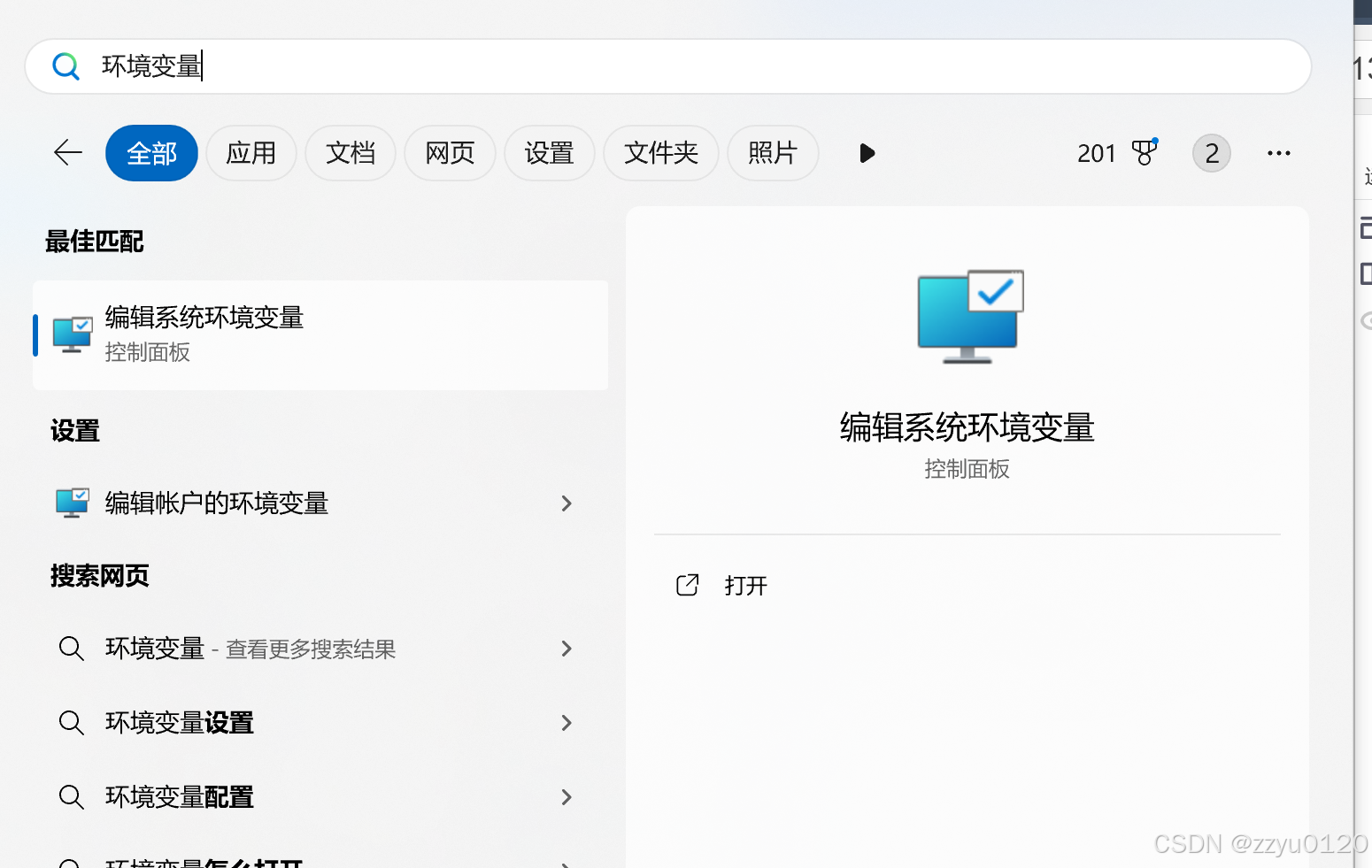Expand chevron for 环境变量设置 suggestion
The height and width of the screenshot is (868, 1372).
[x=567, y=723]
